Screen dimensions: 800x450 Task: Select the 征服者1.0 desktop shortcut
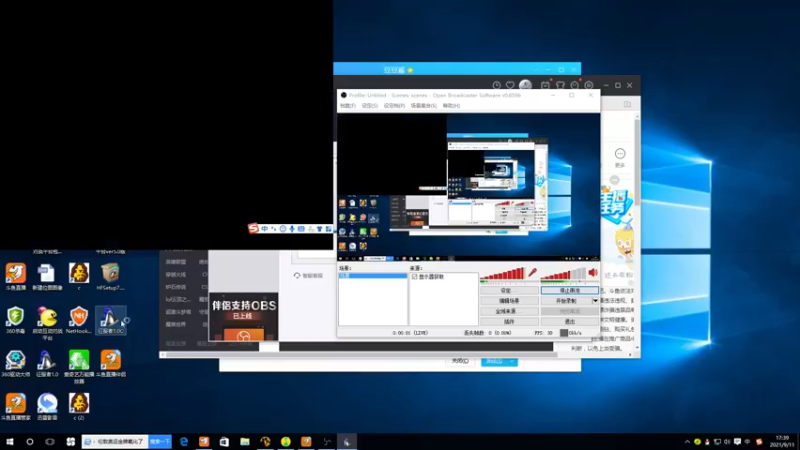coord(47,363)
